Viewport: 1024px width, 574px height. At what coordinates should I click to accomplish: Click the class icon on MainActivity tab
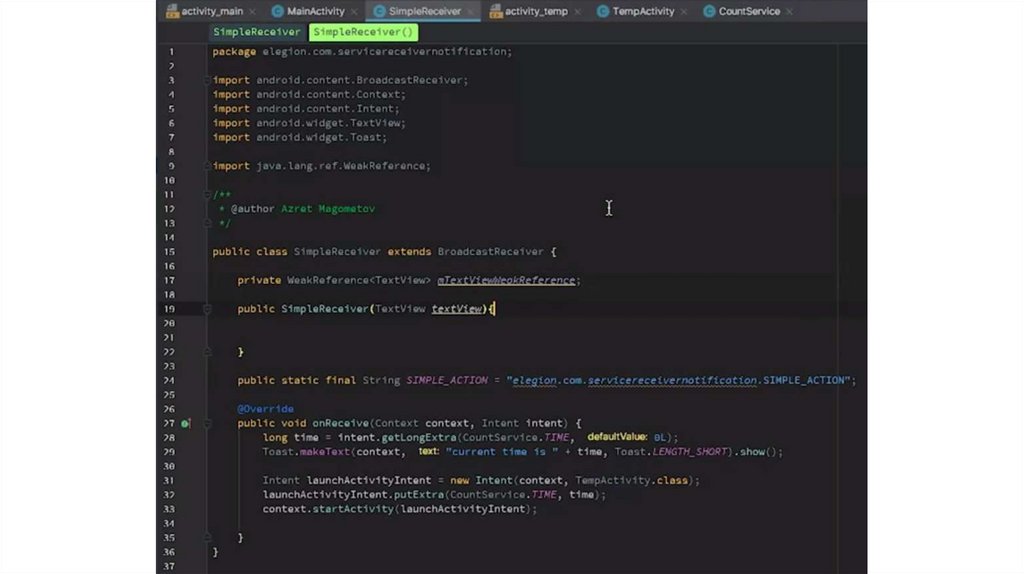[x=277, y=11]
